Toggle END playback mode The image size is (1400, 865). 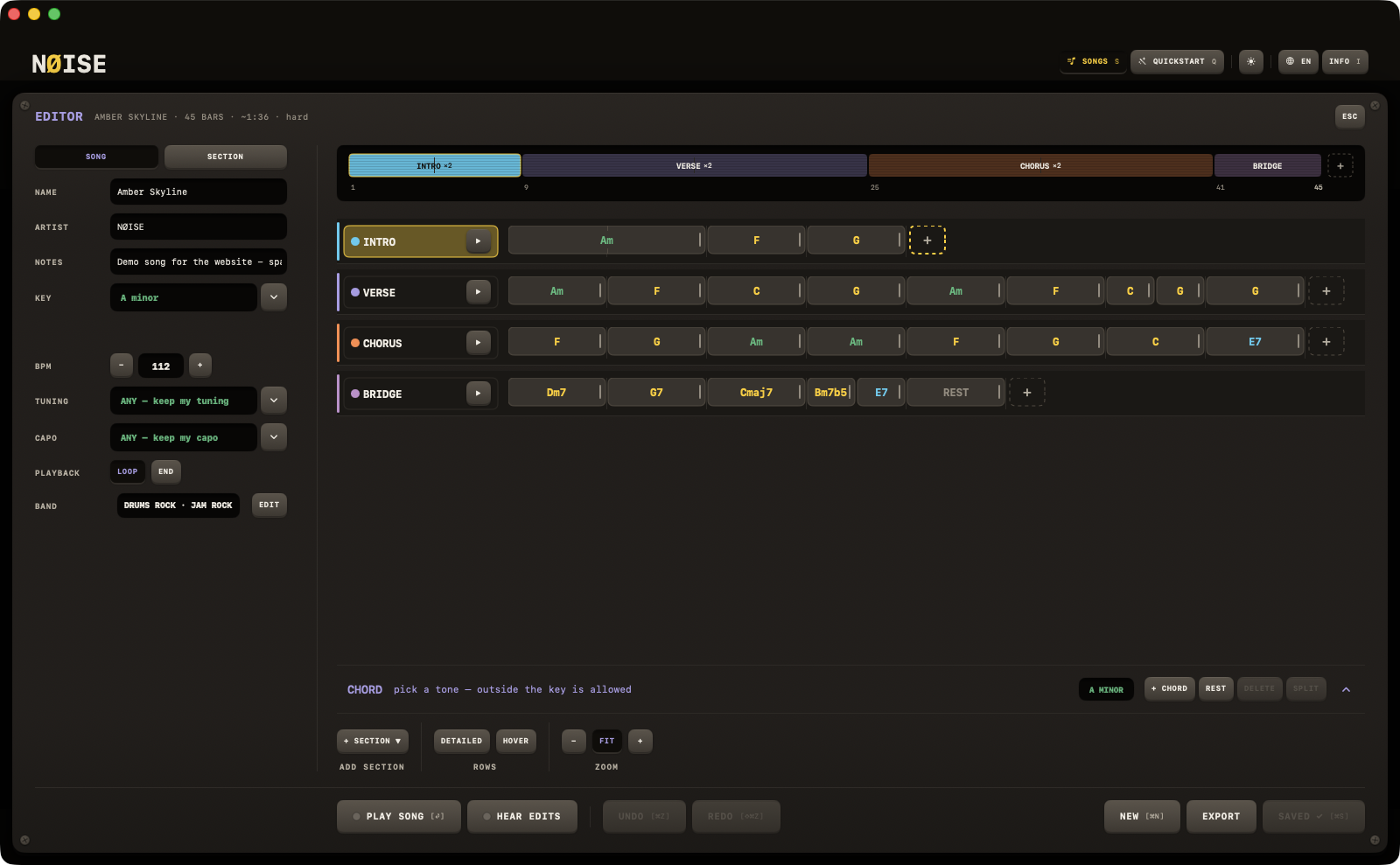(166, 471)
